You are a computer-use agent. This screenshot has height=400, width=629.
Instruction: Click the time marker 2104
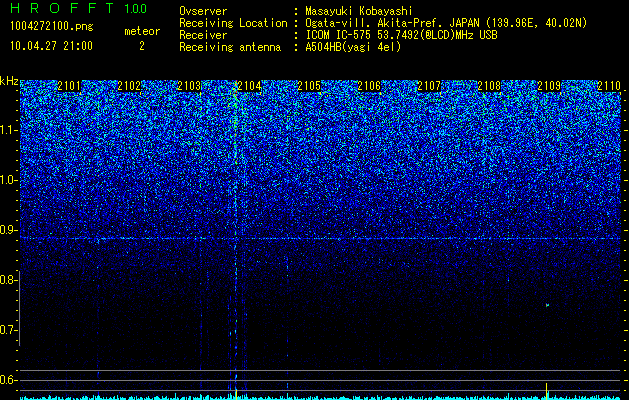[249, 86]
